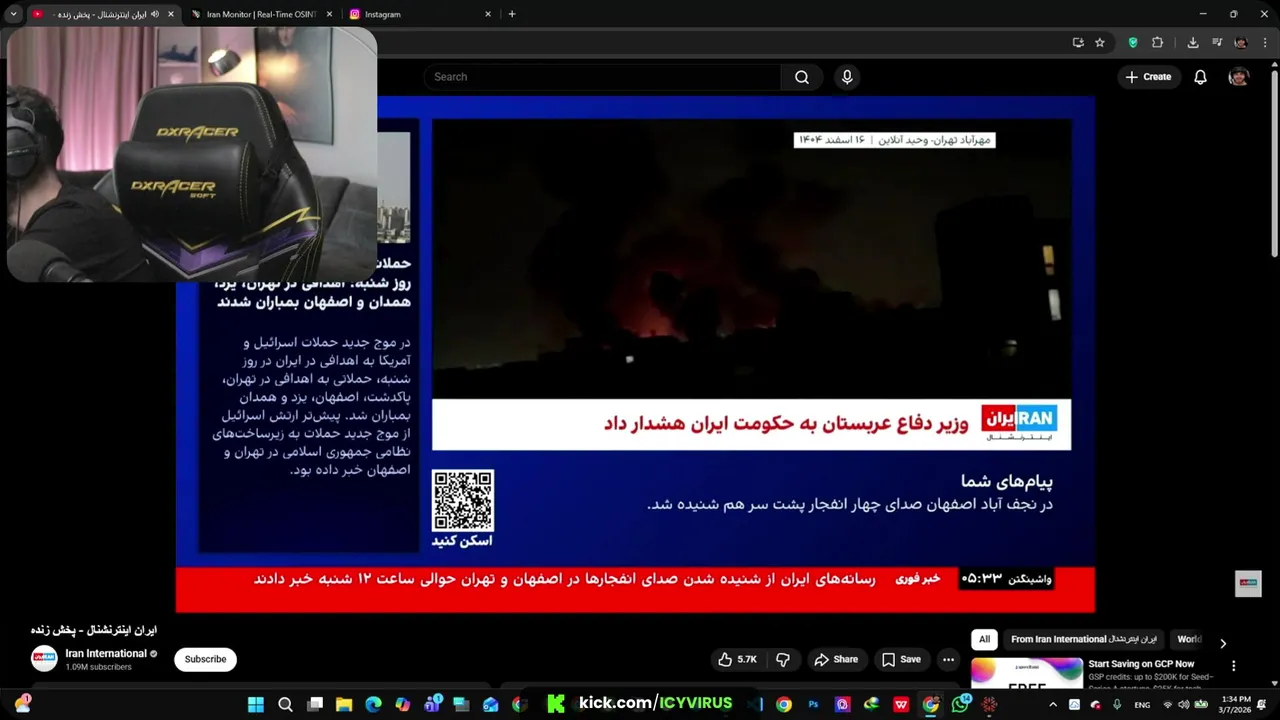Open the green shield extension
This screenshot has width=1280, height=720.
(x=1133, y=43)
